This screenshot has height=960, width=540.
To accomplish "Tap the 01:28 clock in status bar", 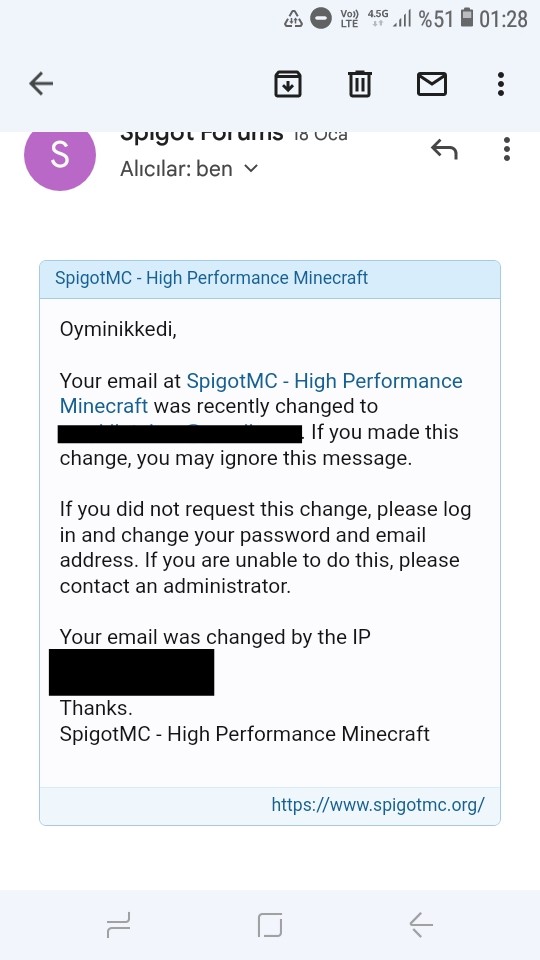I will click(x=503, y=18).
